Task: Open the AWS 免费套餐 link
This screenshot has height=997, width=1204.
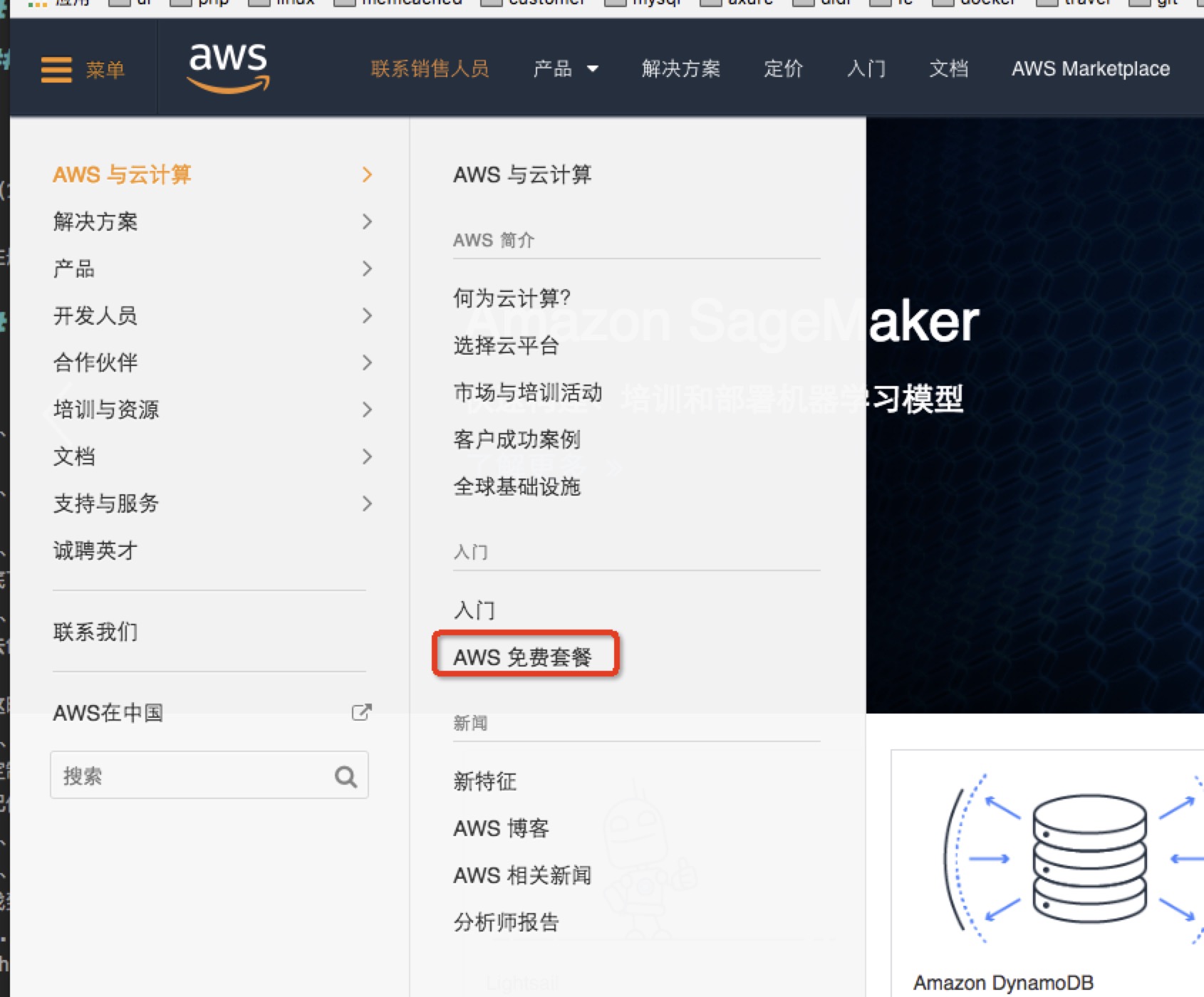Action: [522, 657]
